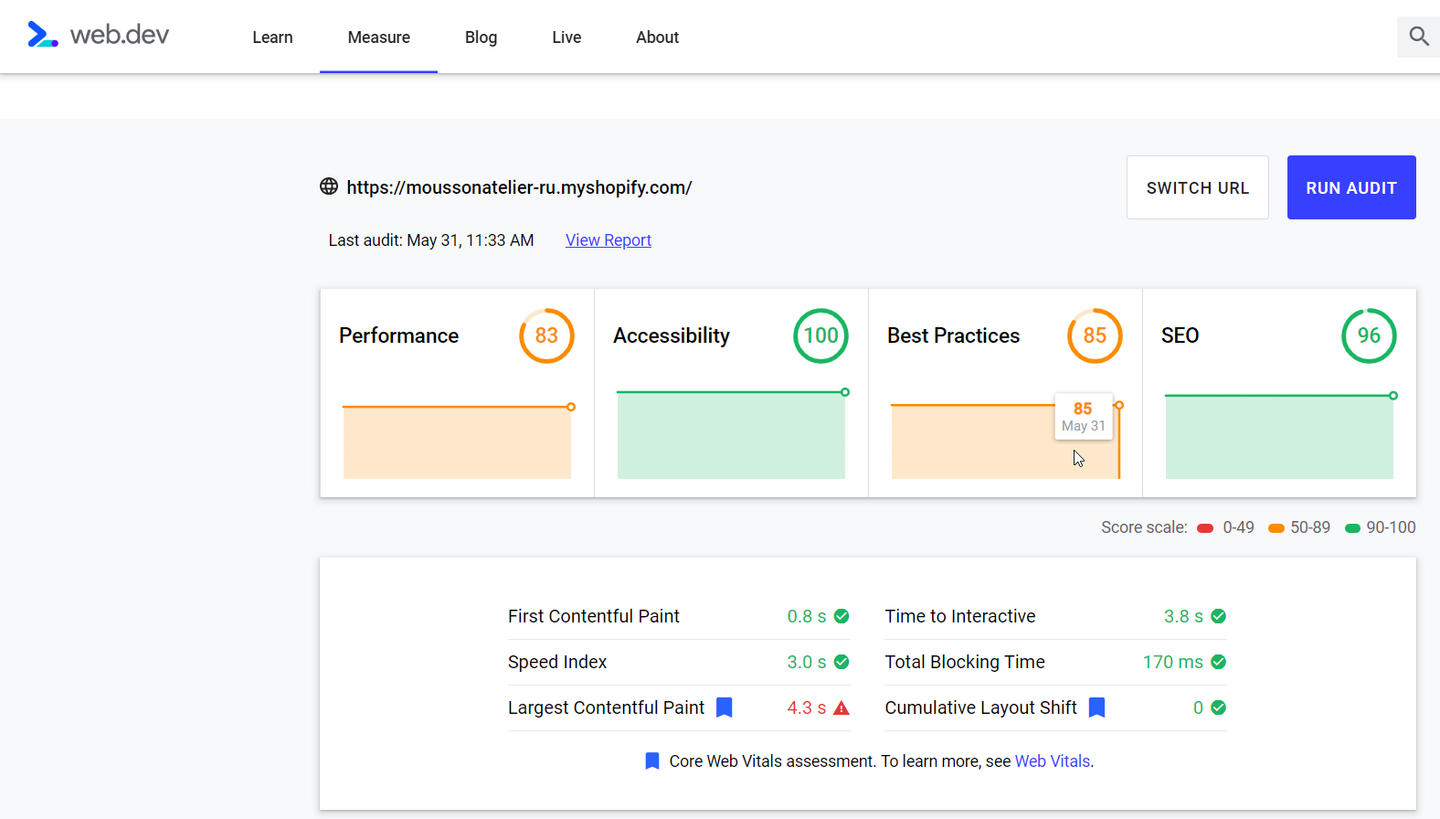Open the Live page
1440x819 pixels.
coord(566,37)
